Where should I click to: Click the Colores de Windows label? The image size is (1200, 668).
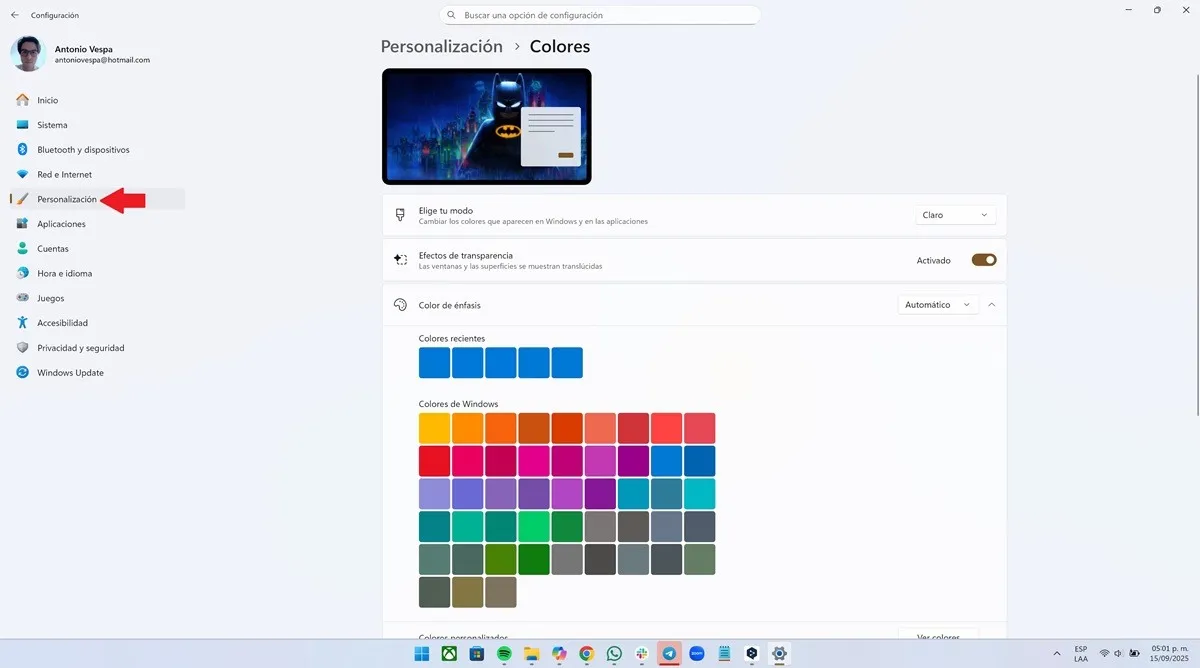click(x=458, y=404)
